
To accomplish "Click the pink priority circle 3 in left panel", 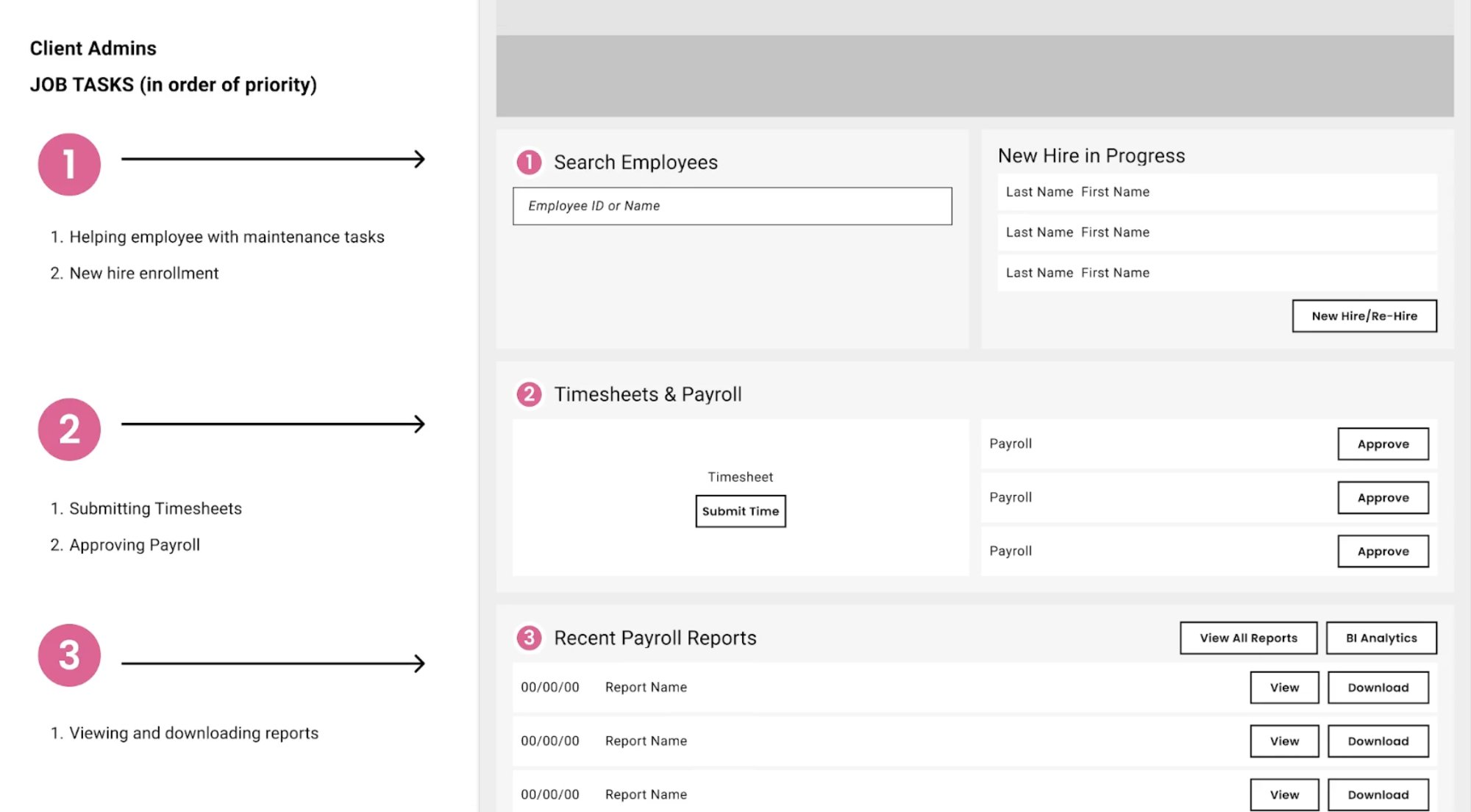I will [68, 656].
